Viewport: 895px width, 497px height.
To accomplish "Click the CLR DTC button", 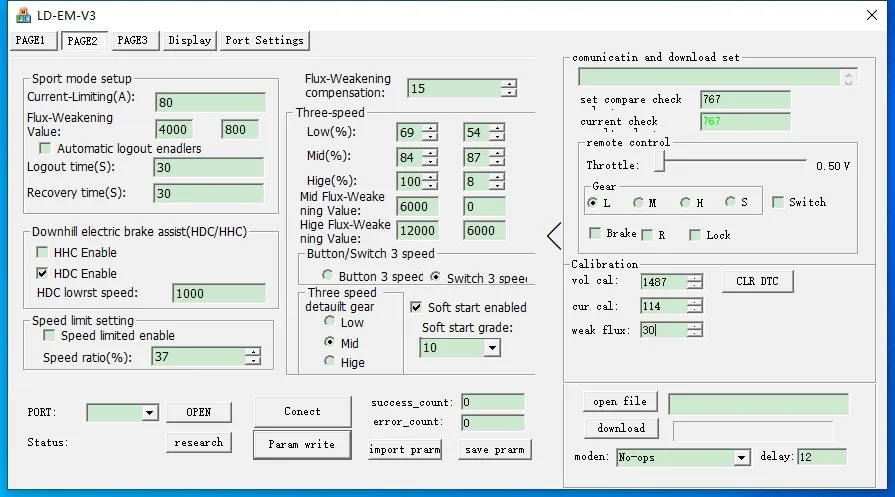I will point(757,281).
